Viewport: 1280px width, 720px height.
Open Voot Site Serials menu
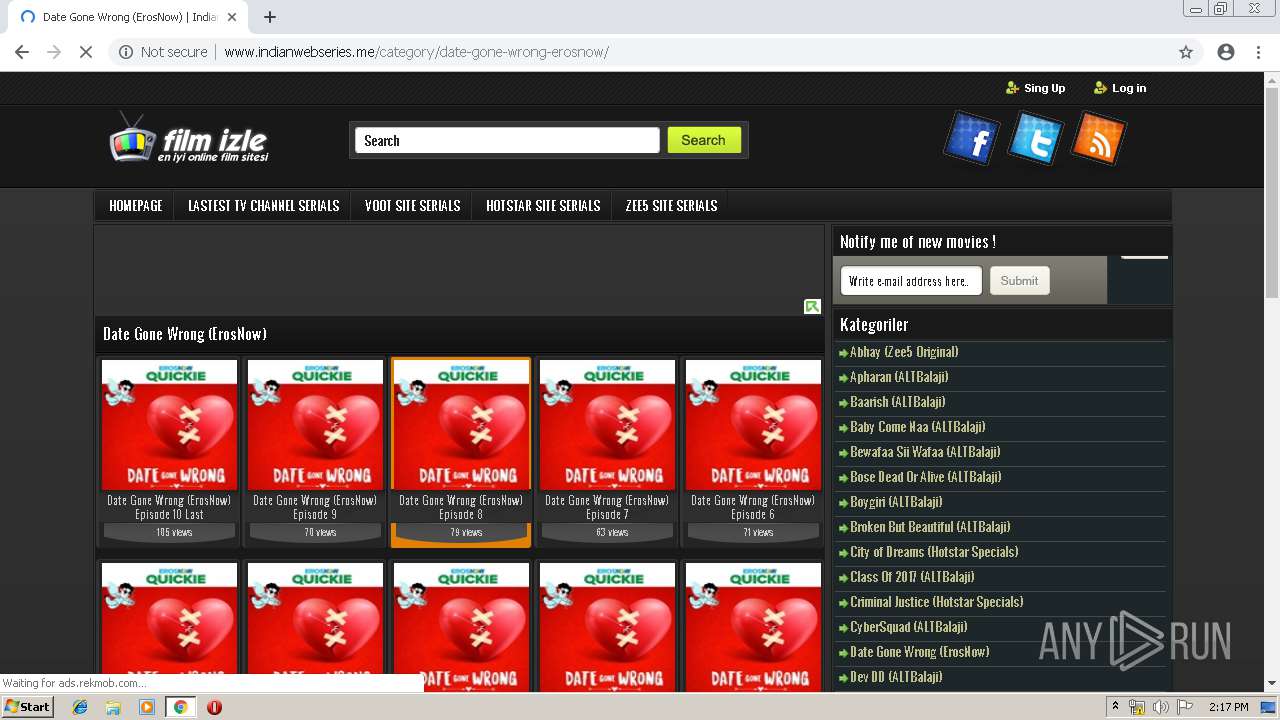412,205
